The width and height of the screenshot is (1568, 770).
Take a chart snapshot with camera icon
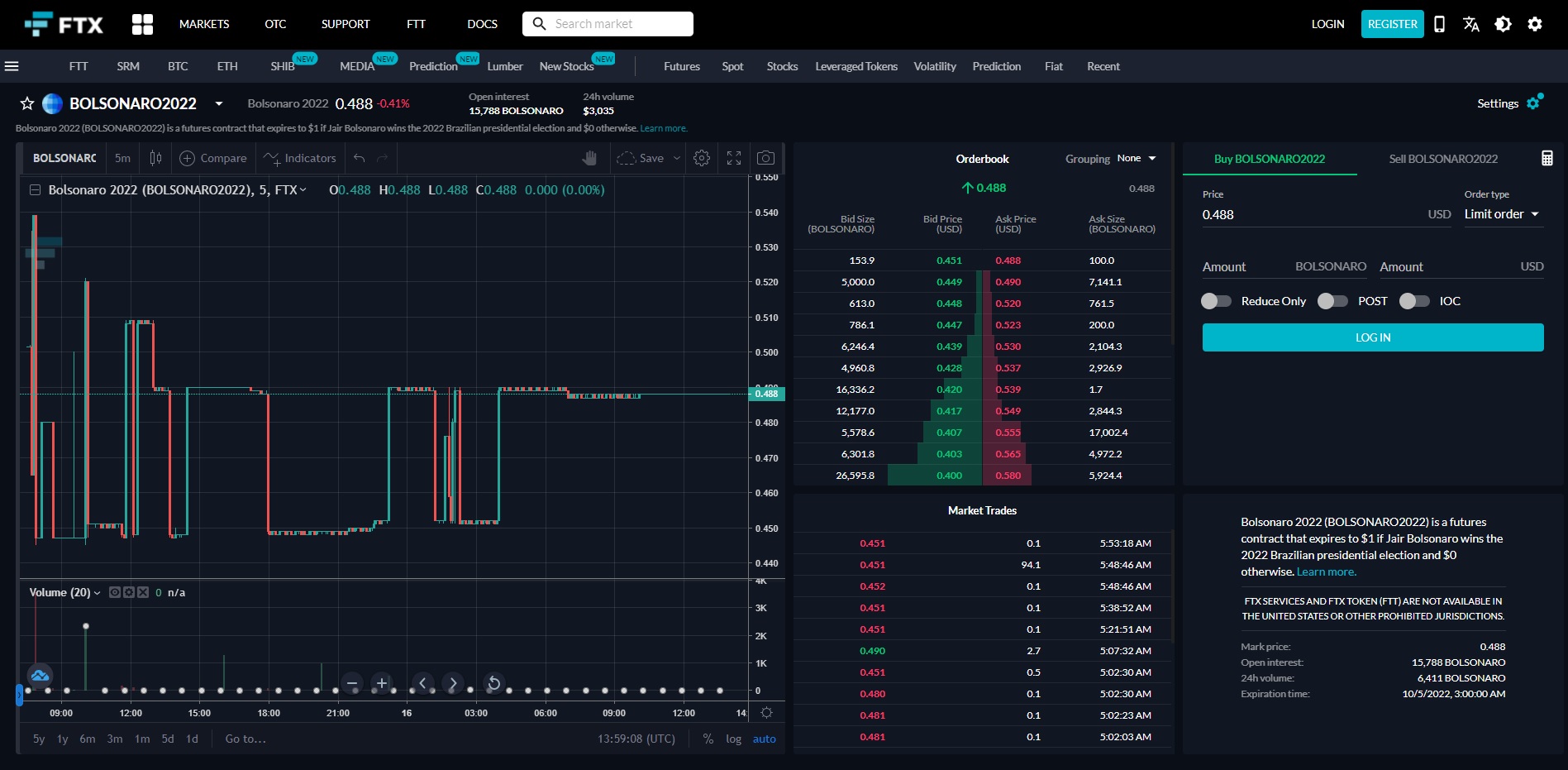[x=766, y=158]
